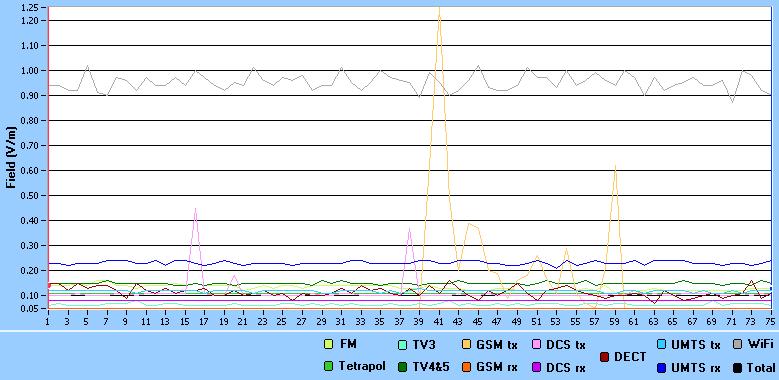This screenshot has width=779, height=380.
Task: Select the UMTS rx blue legend swatch
Action: coord(661,368)
